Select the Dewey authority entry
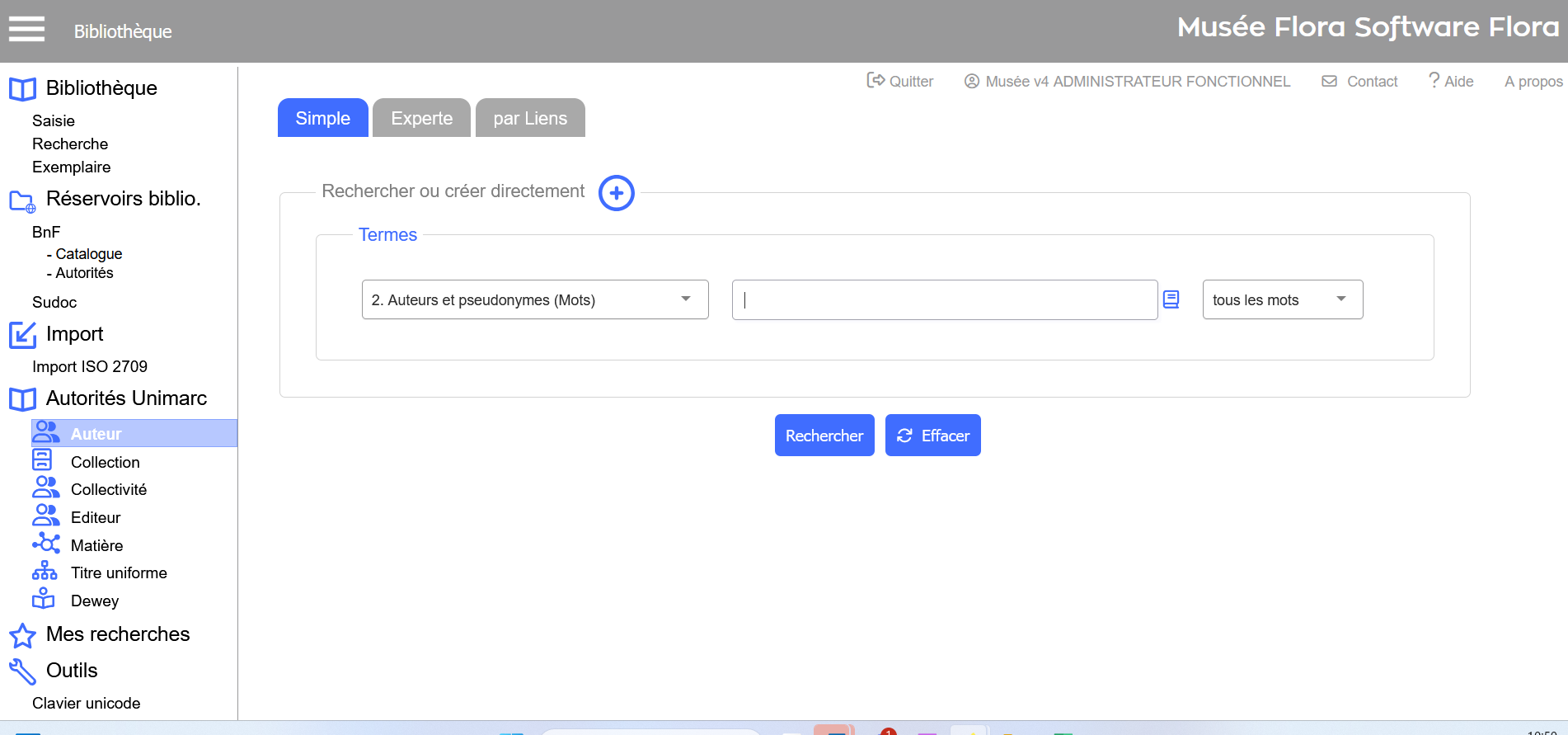The width and height of the screenshot is (1568, 735). click(x=95, y=601)
